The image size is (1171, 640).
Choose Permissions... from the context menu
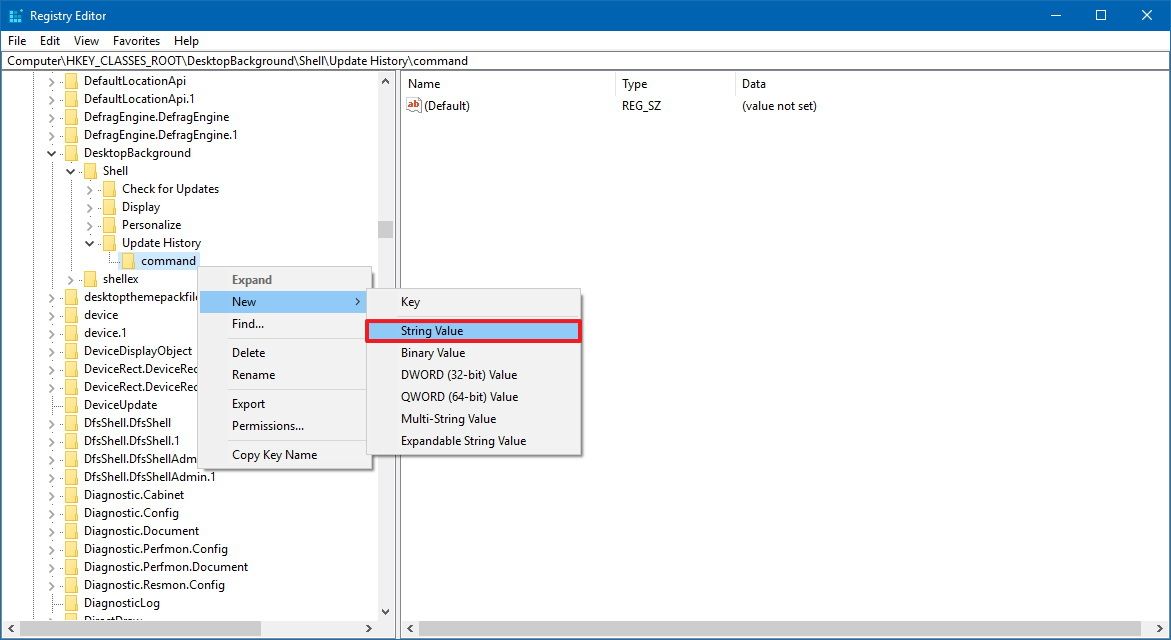(x=267, y=426)
